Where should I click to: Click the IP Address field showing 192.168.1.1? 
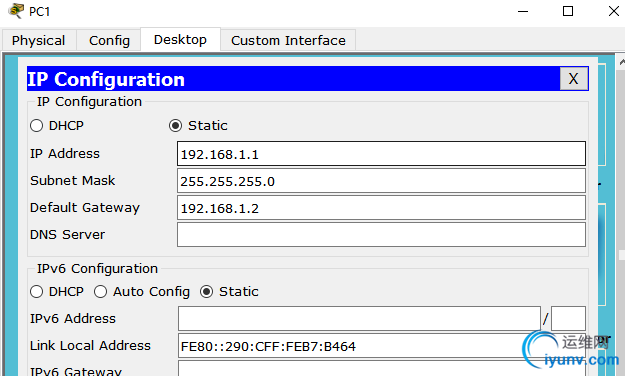coord(381,154)
